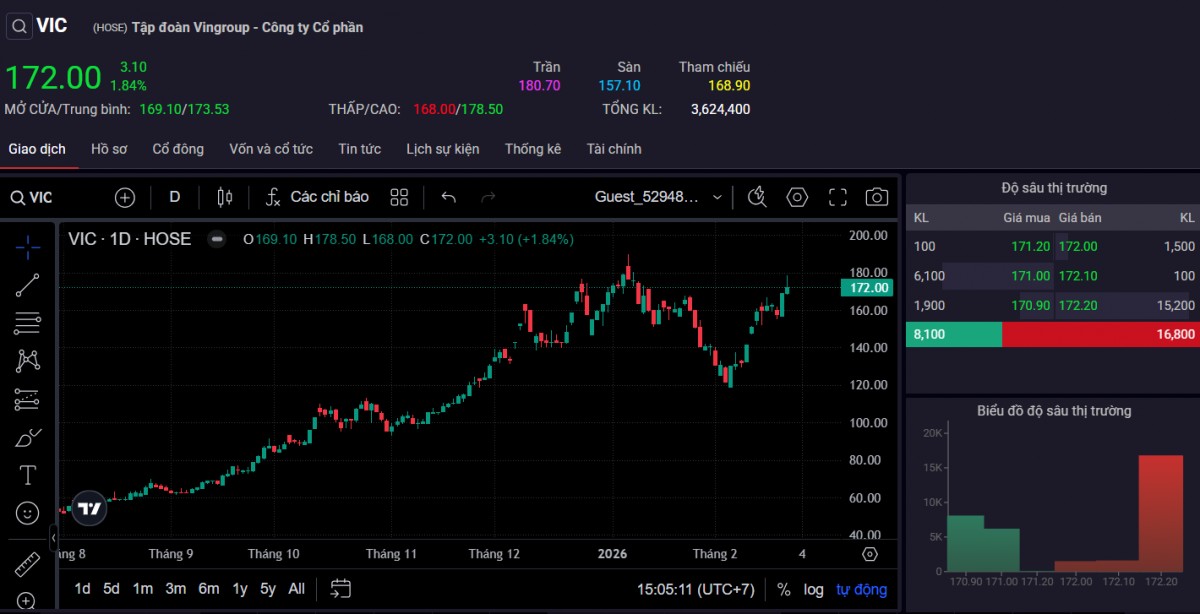Enter fullscreen chart mode
The height and width of the screenshot is (614, 1200).
(x=838, y=197)
